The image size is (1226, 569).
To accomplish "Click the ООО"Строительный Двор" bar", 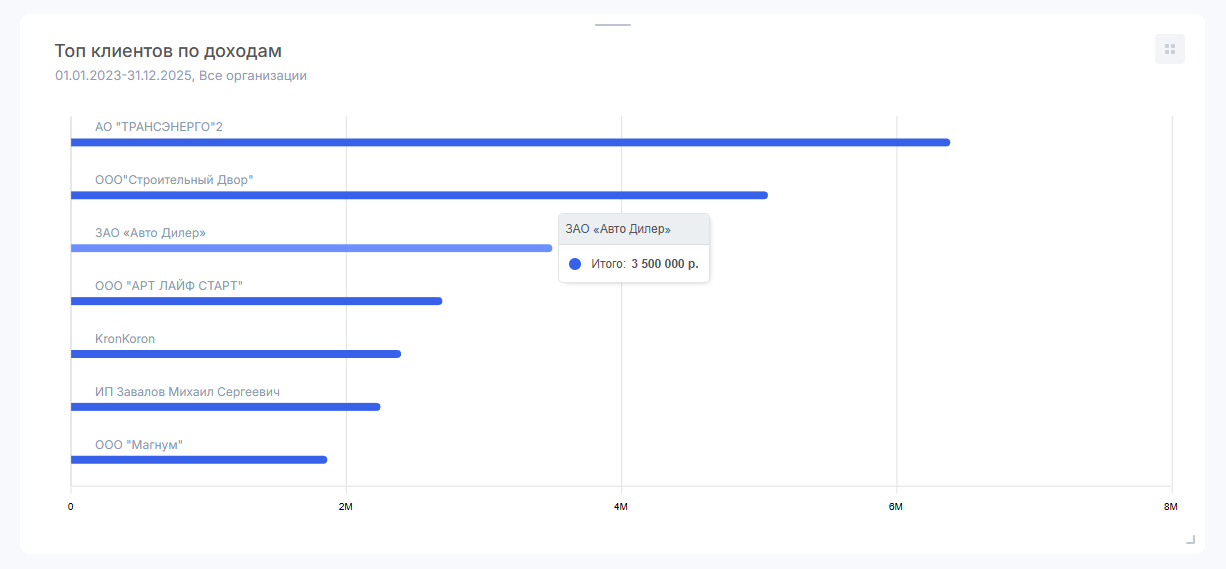I will (419, 195).
